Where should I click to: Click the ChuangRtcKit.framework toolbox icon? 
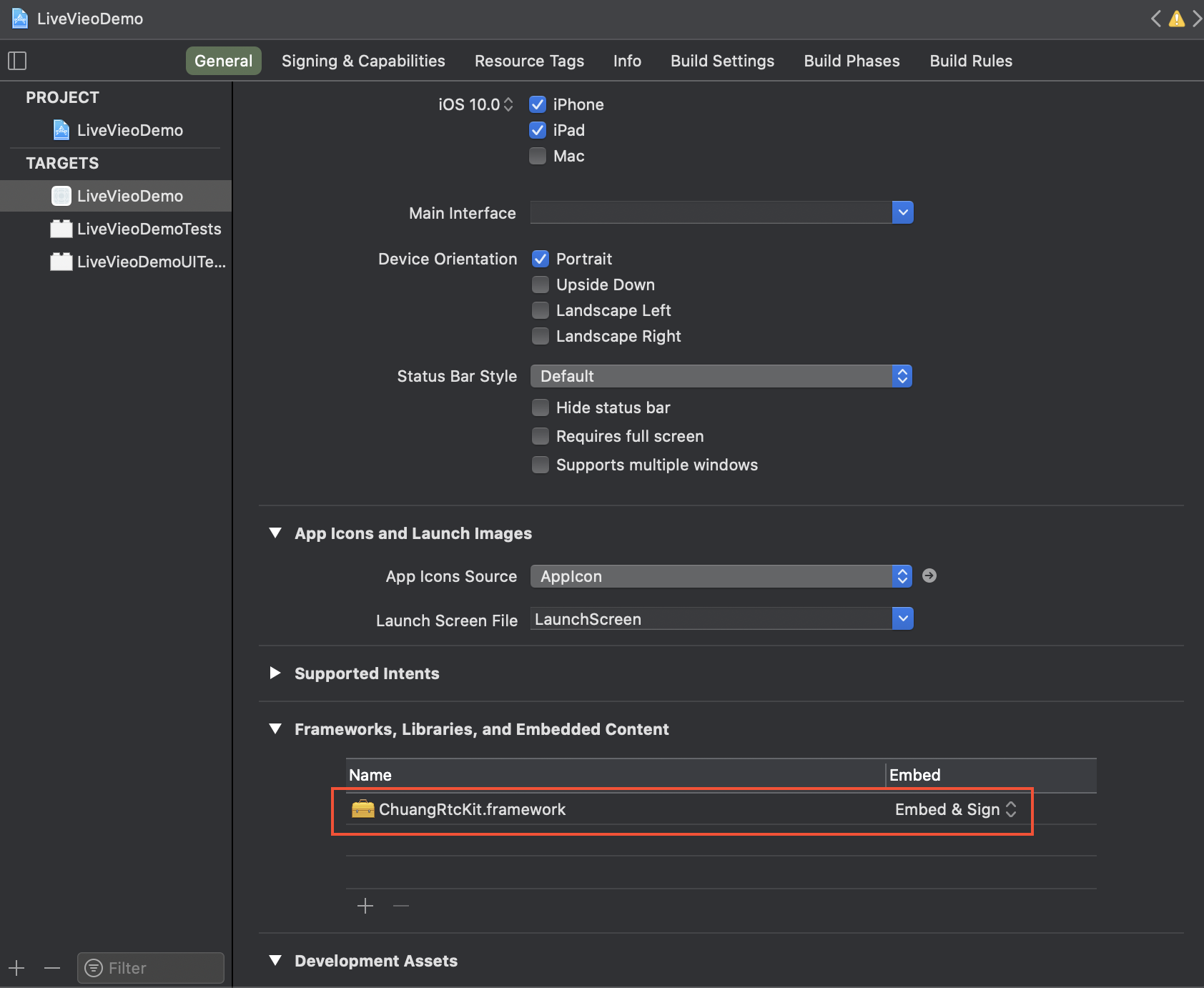(x=363, y=809)
